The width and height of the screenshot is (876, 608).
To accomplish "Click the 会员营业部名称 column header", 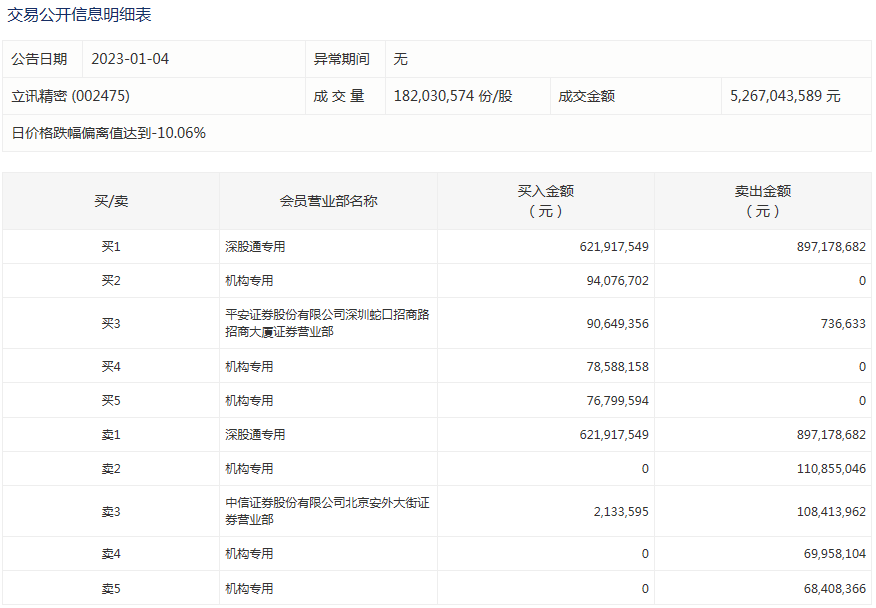I will [x=328, y=201].
